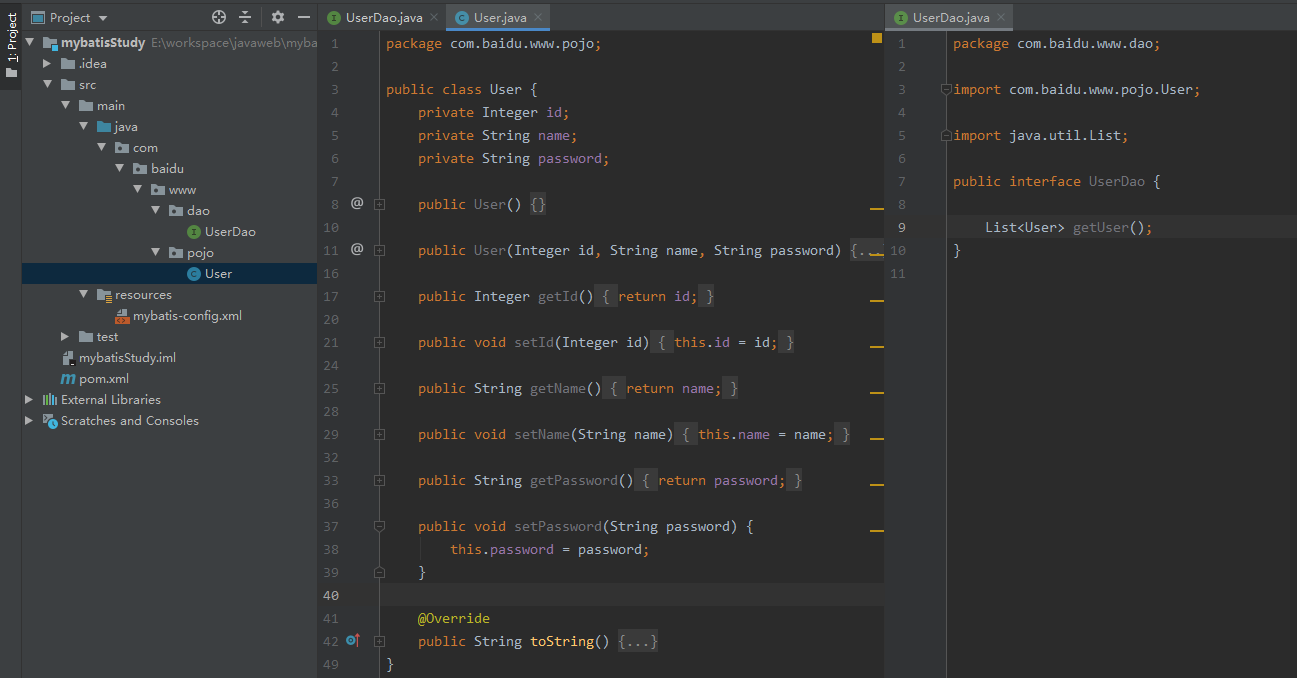This screenshot has height=678, width=1297.
Task: Unfold setName method on line 29
Action: [x=380, y=434]
